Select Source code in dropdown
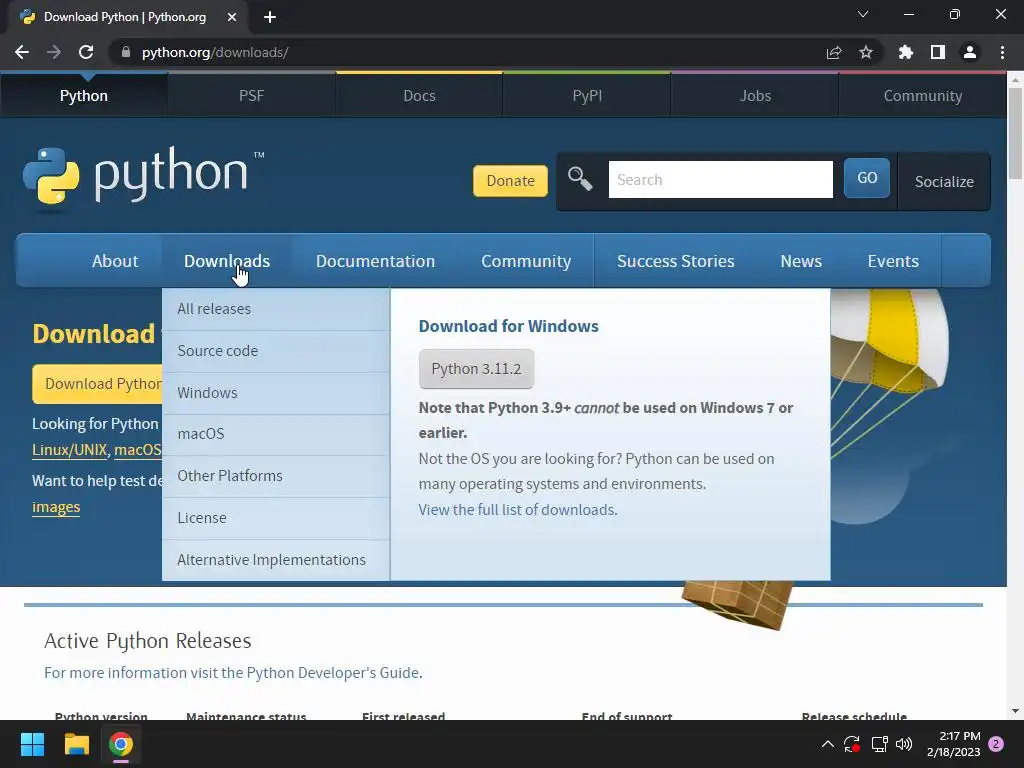Viewport: 1024px width, 768px height. pyautogui.click(x=276, y=351)
